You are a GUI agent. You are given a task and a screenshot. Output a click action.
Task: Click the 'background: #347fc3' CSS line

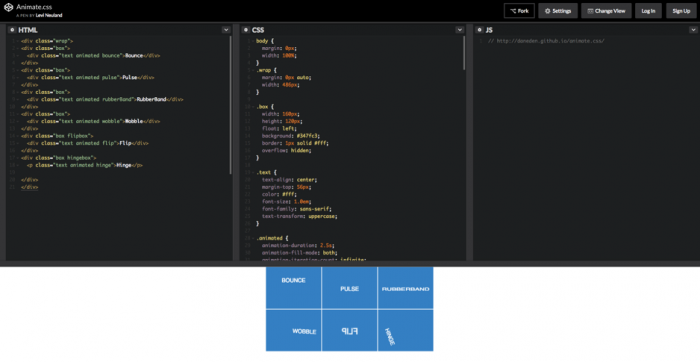[x=291, y=136]
